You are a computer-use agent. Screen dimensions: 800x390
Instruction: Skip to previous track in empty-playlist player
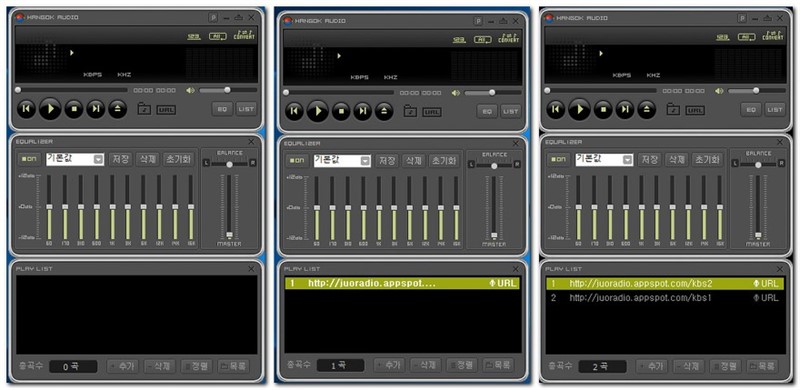pos(27,109)
